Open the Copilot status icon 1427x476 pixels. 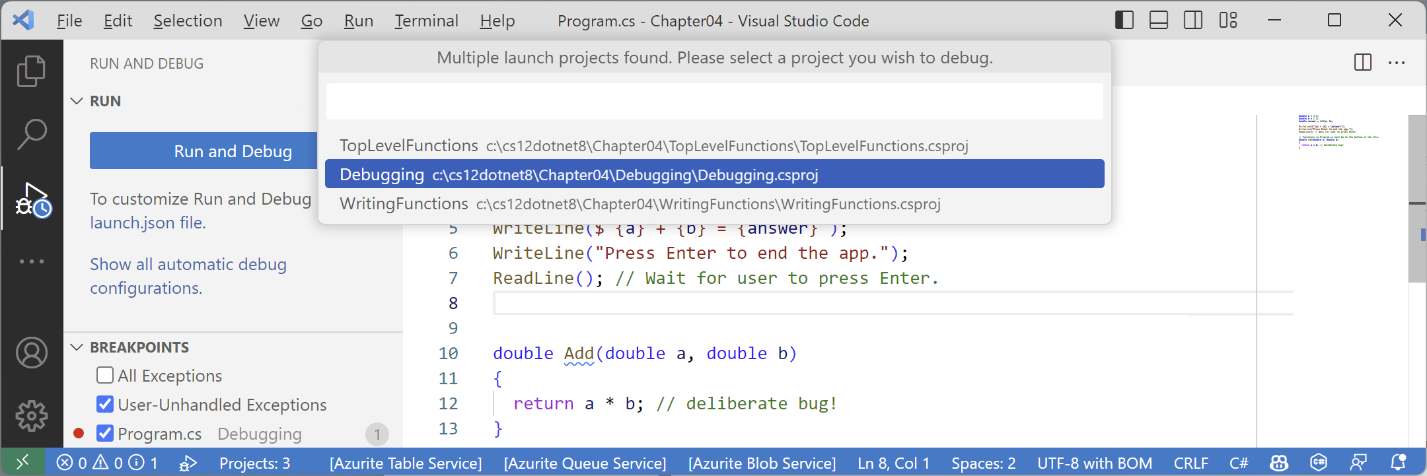[x=1278, y=463]
